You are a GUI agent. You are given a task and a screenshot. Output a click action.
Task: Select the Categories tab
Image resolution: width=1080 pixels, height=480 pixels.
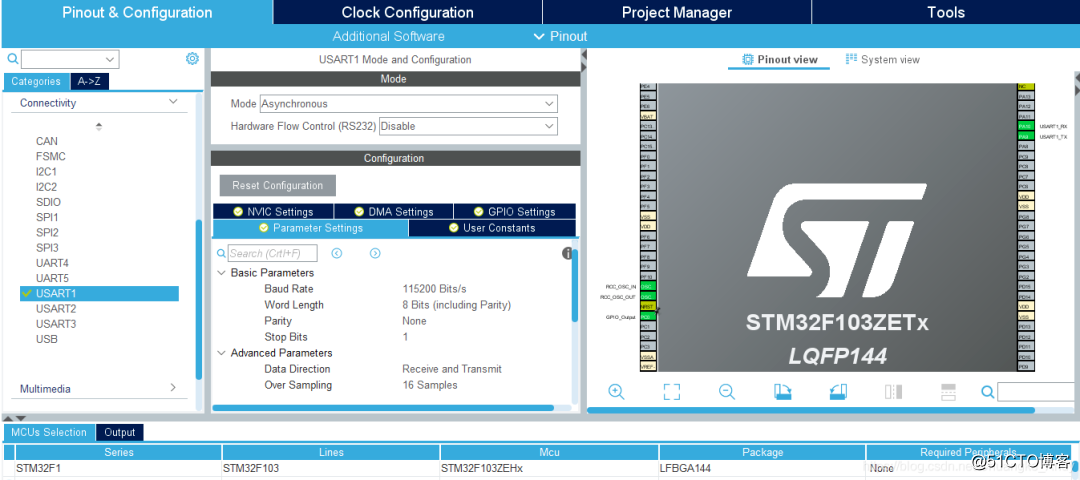point(36,81)
